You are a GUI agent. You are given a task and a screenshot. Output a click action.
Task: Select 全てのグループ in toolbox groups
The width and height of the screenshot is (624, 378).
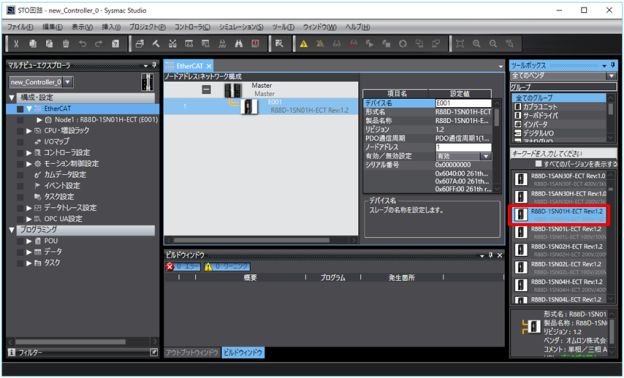pyautogui.click(x=559, y=97)
